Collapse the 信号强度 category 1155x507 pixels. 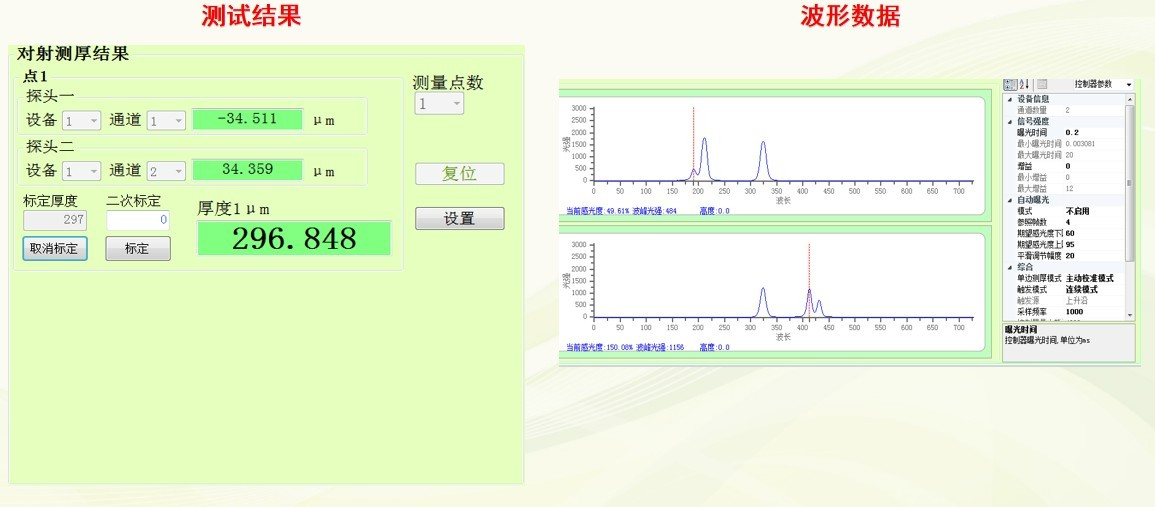point(1009,121)
